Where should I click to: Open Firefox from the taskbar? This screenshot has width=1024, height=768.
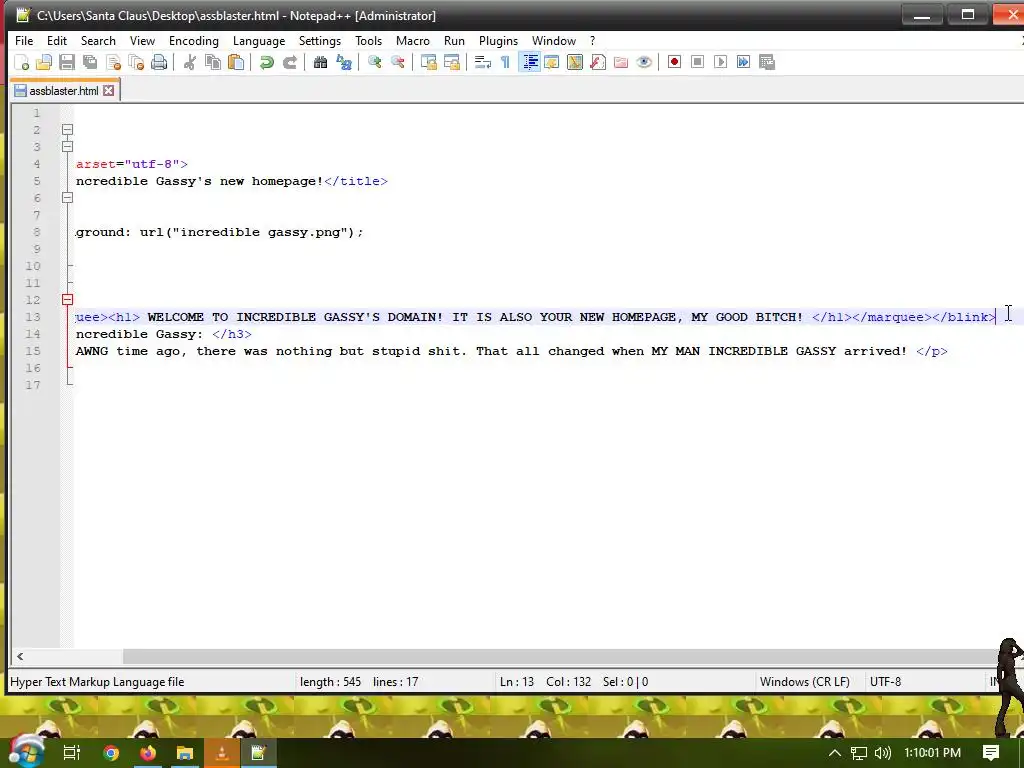(x=148, y=753)
